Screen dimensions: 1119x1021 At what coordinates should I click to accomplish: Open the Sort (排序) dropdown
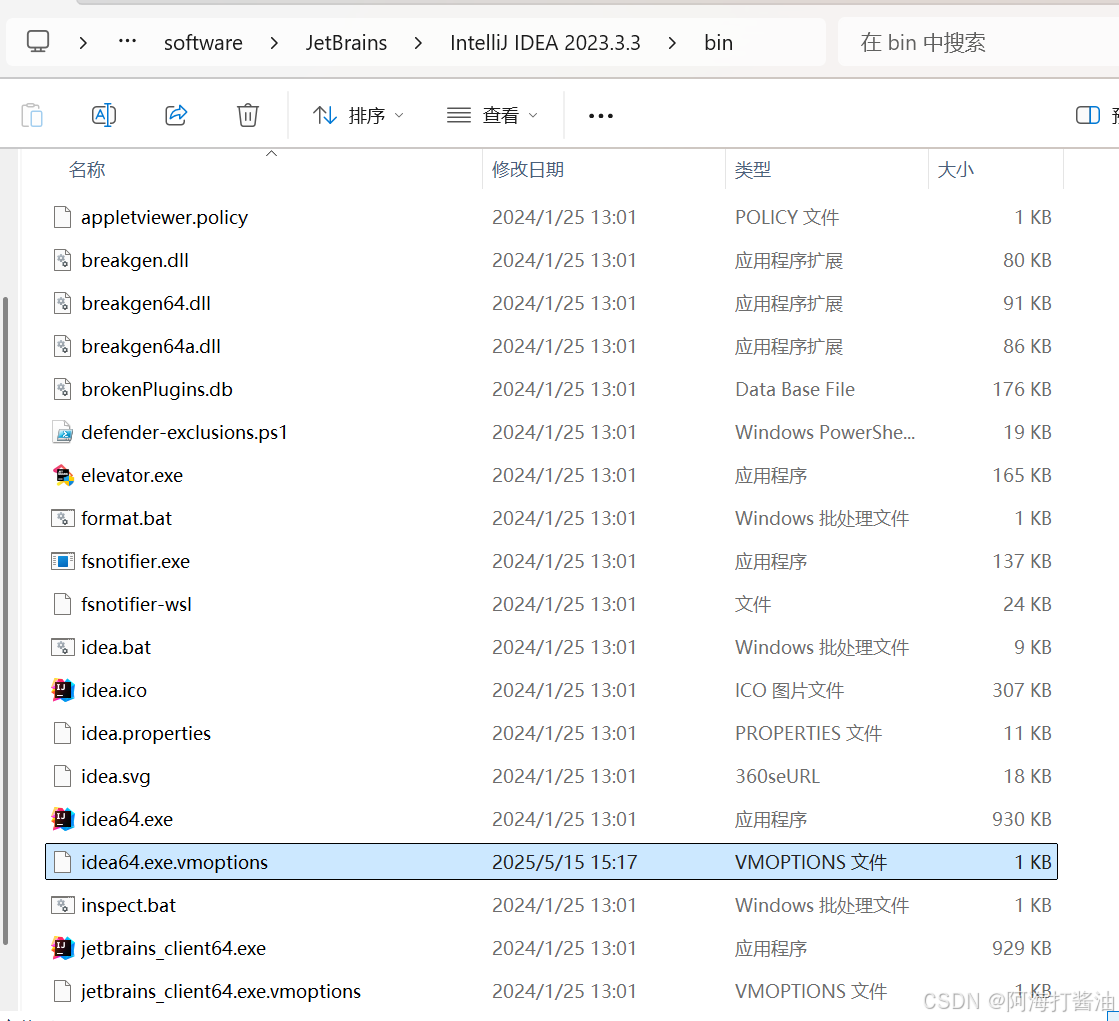pos(358,115)
